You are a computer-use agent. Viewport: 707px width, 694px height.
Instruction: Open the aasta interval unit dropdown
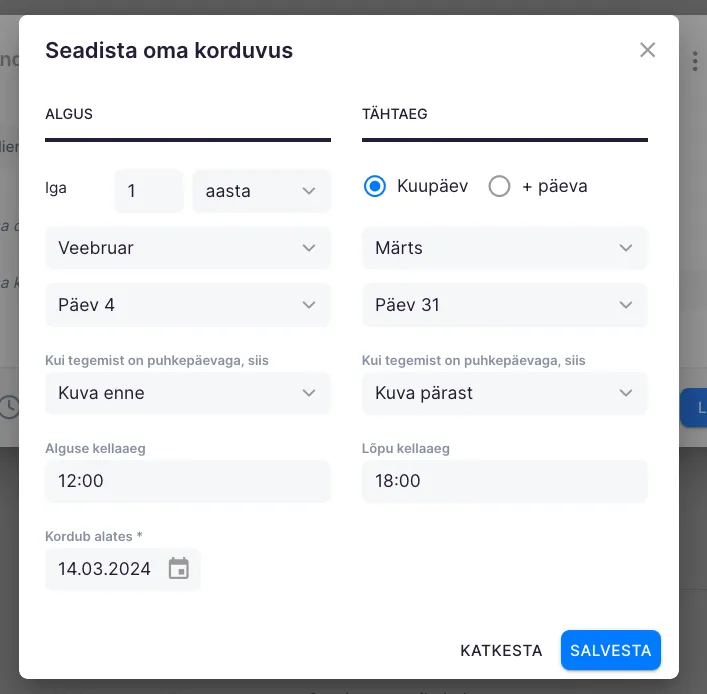pos(261,191)
